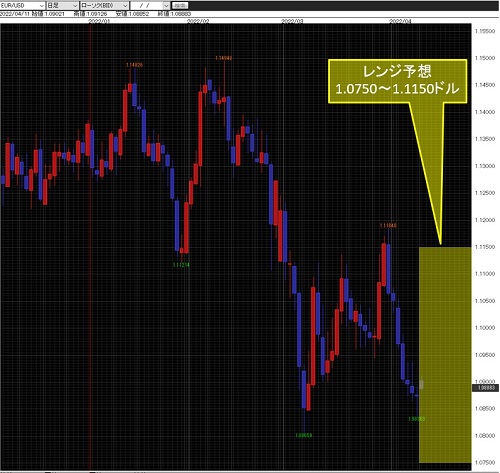Click the 1.08059 low price label

click(303, 435)
